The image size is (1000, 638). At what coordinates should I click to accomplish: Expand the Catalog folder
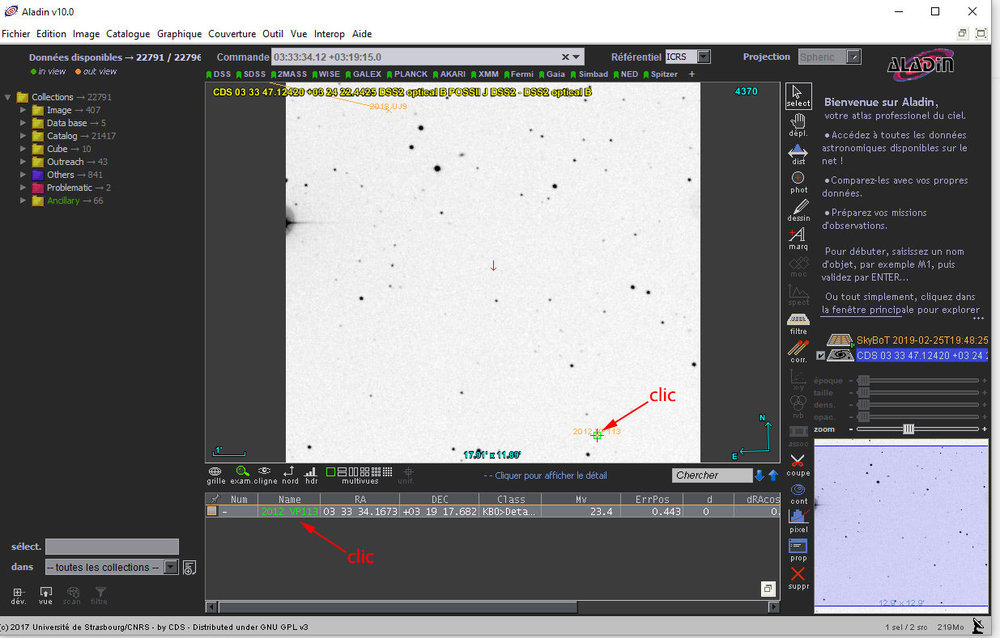pyautogui.click(x=23, y=136)
